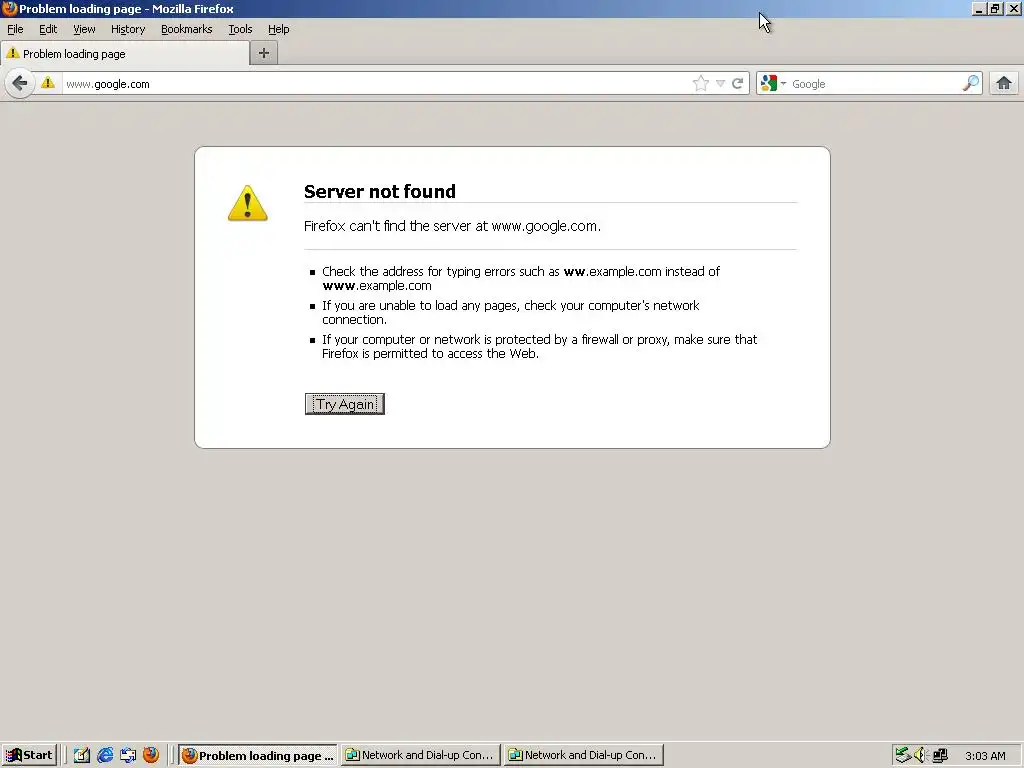Image resolution: width=1024 pixels, height=768 pixels.
Task: Click the yellow warning triangle on error page
Action: (248, 203)
